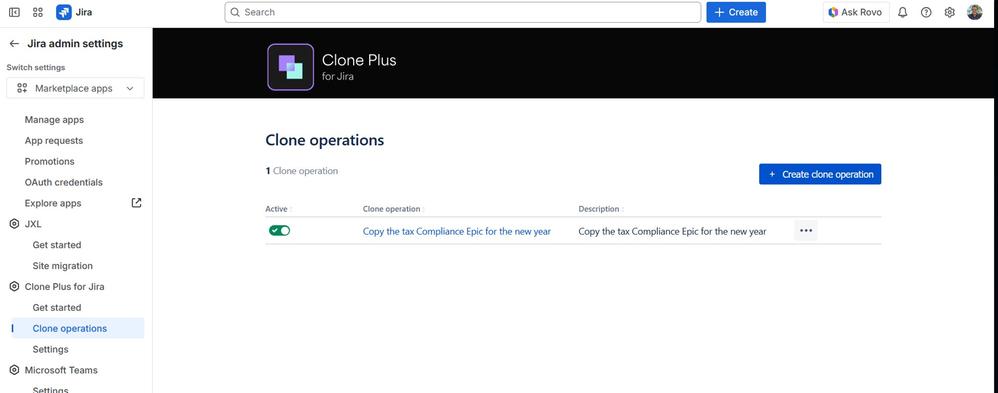Select the Clone Plus for Jira section label

[64, 287]
